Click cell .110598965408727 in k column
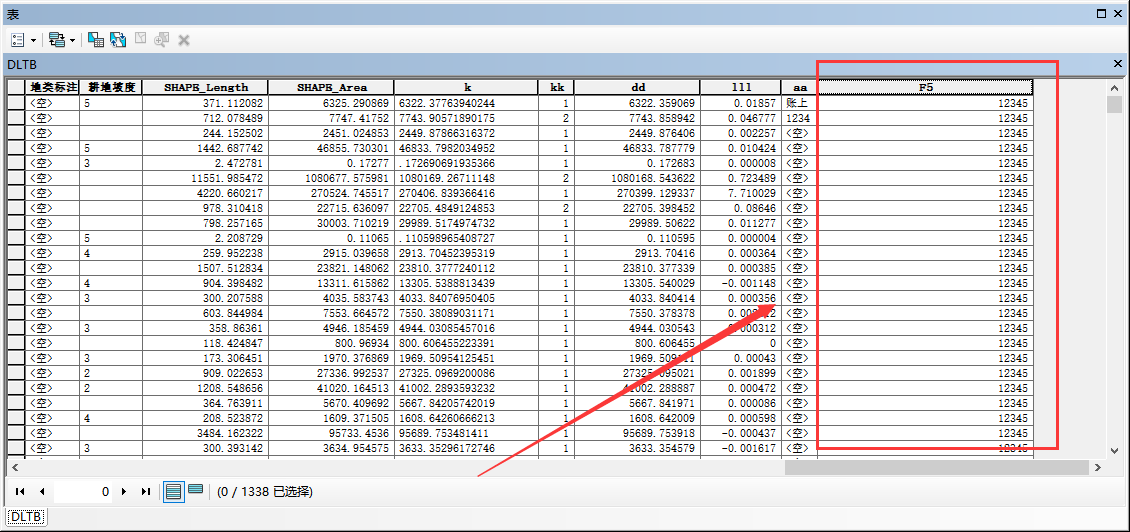 (467, 238)
